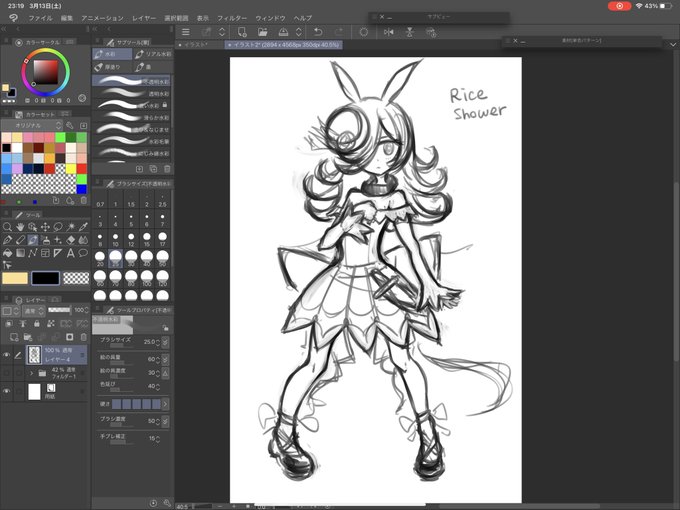Pick the main yellow color swatch
Image resolution: width=680 pixels, height=510 pixels.
(15, 278)
